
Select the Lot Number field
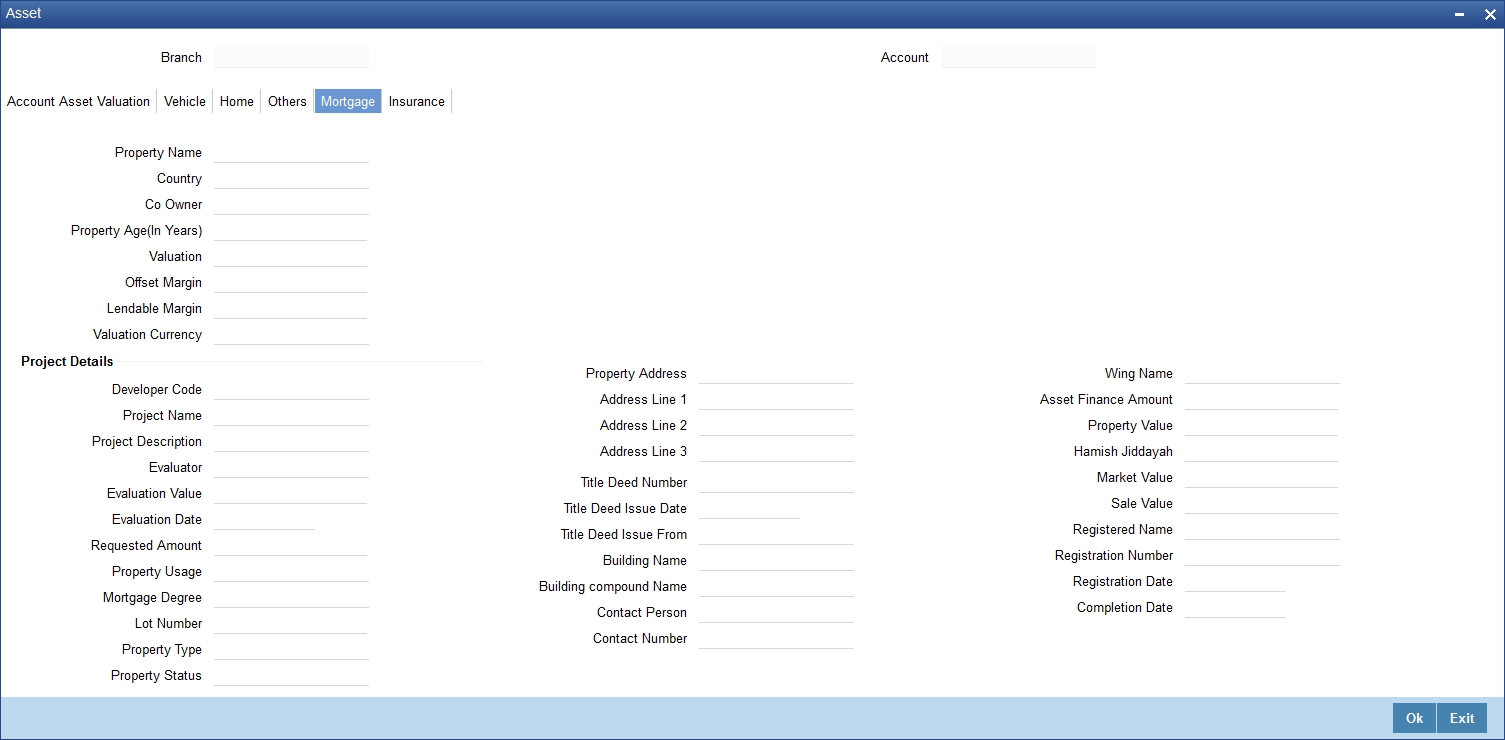(x=291, y=623)
